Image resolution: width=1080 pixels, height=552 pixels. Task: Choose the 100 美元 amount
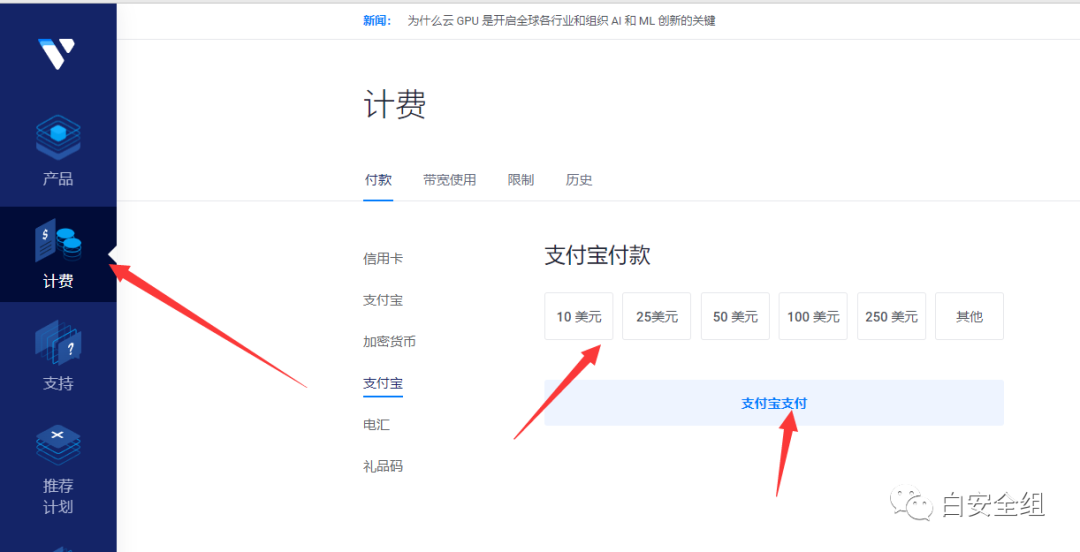[x=813, y=316]
